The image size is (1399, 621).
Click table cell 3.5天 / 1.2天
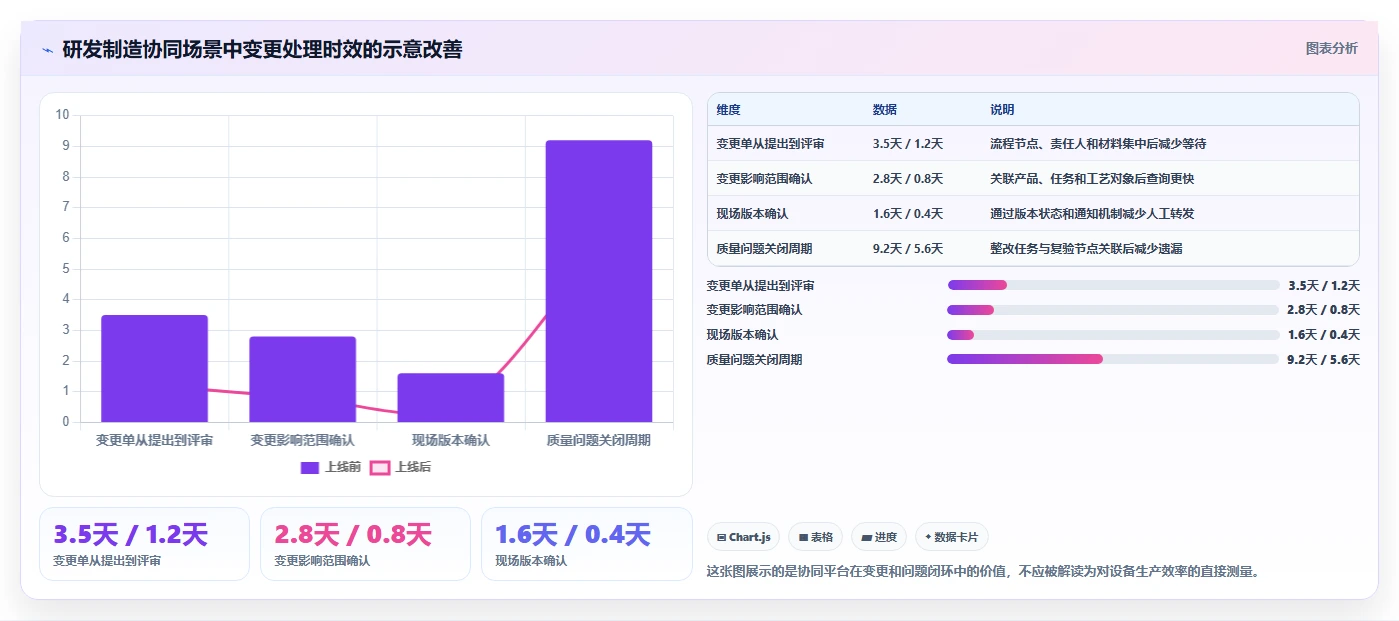908,144
